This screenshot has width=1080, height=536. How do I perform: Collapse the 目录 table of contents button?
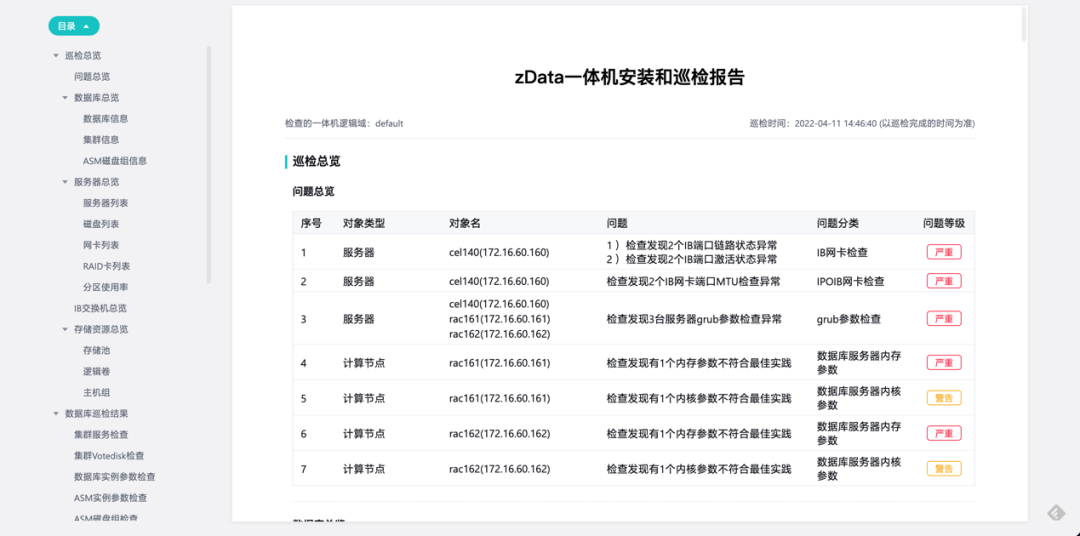point(74,26)
